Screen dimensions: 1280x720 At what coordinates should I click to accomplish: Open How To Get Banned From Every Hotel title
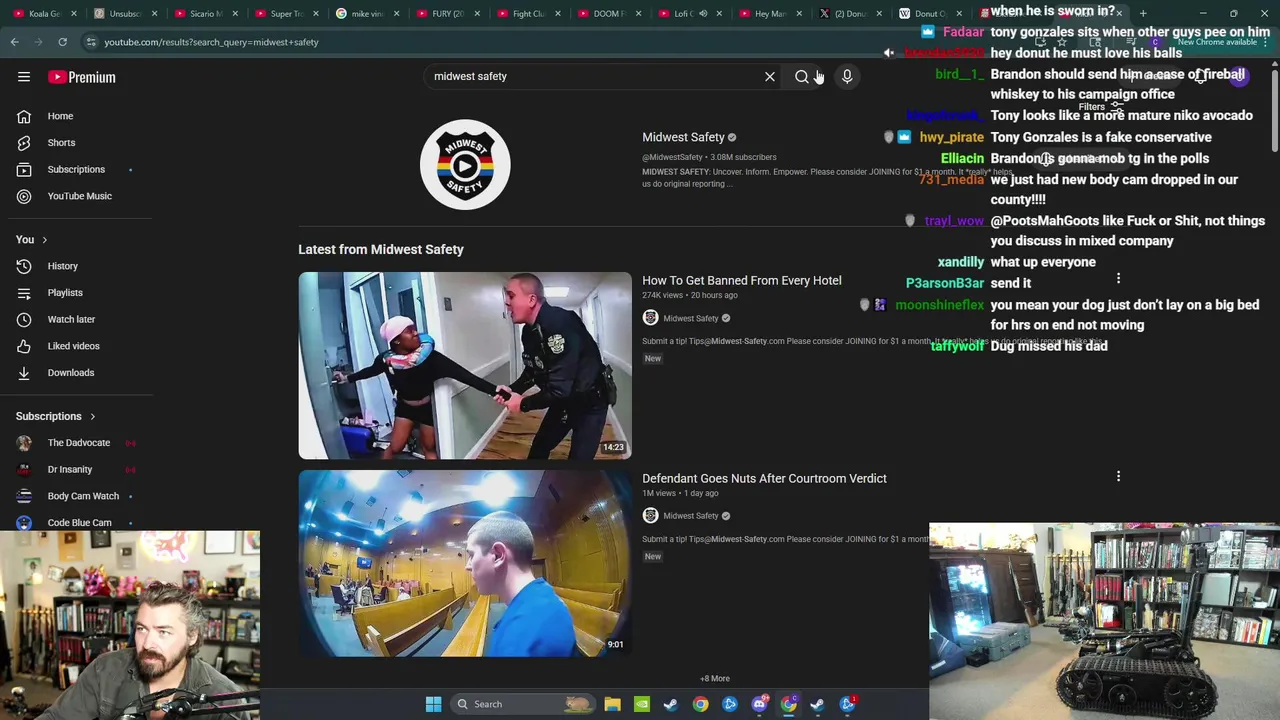[x=742, y=280]
